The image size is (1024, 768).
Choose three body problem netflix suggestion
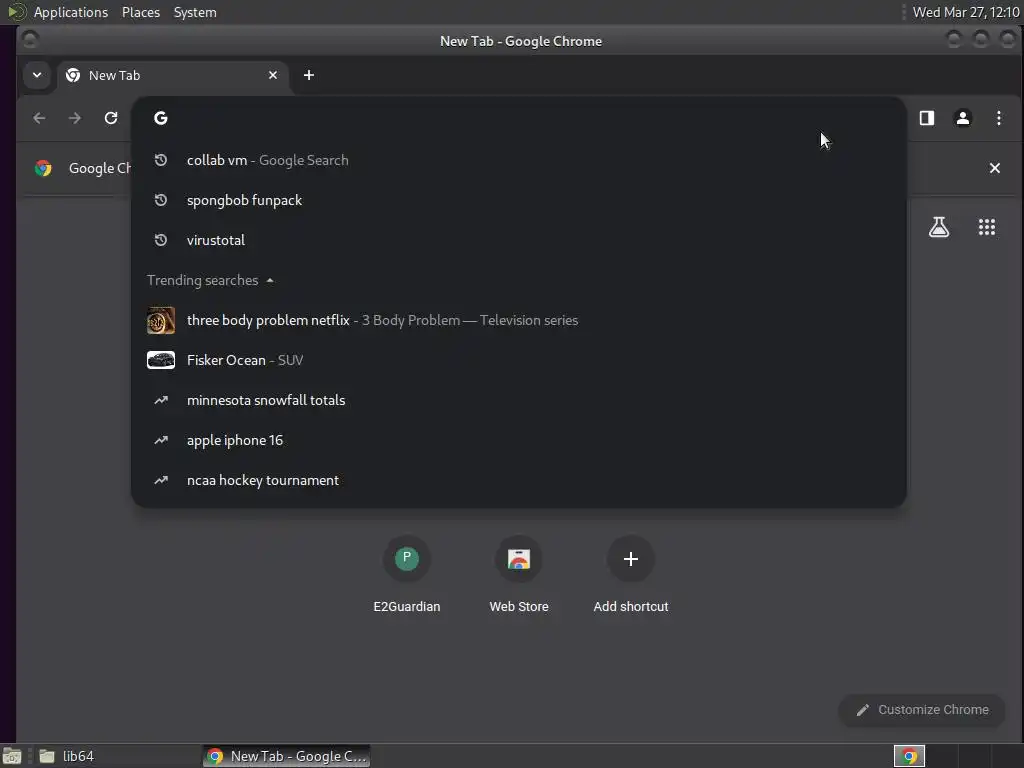(x=519, y=320)
